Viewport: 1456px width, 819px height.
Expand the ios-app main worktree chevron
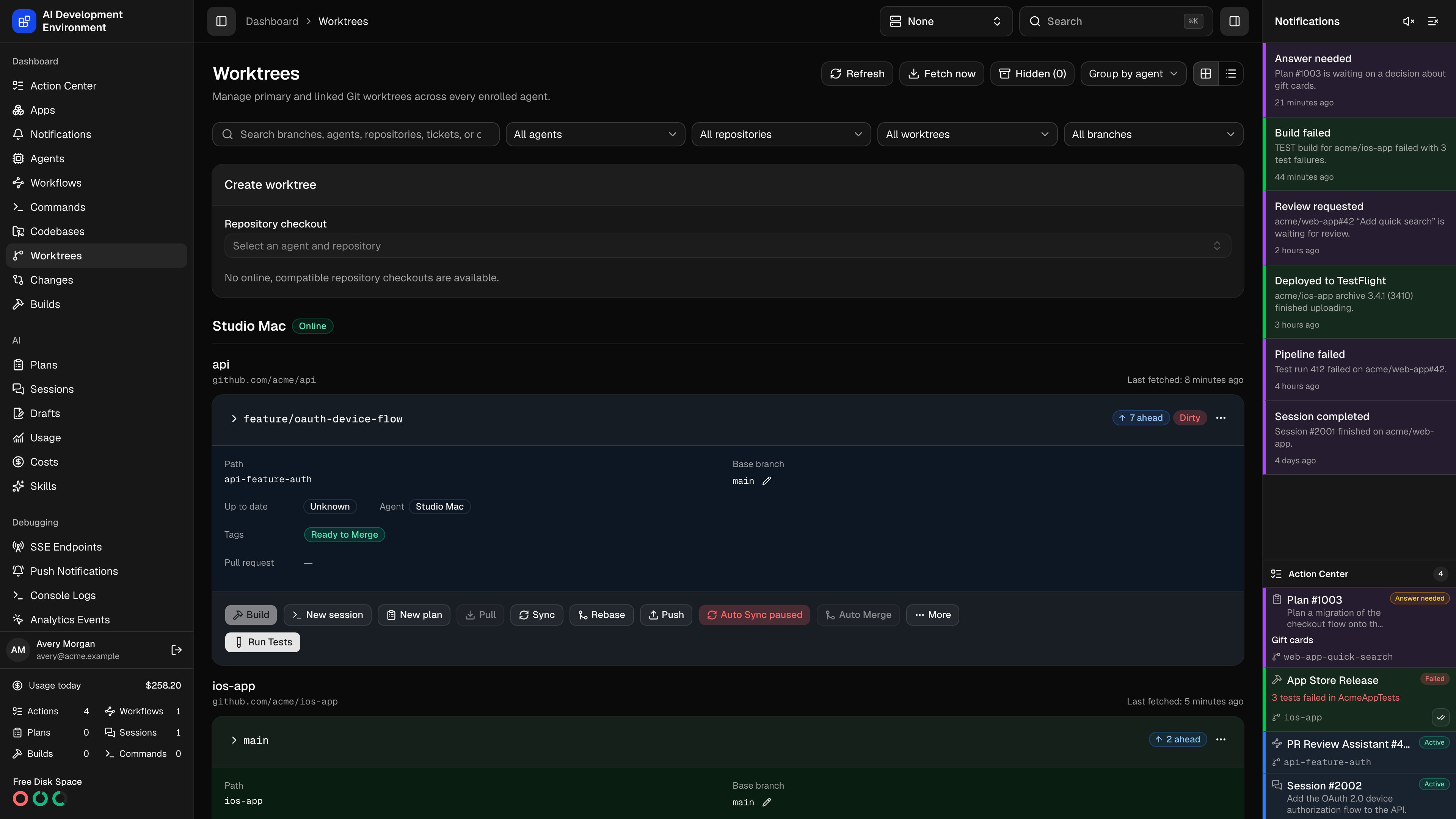click(x=234, y=741)
